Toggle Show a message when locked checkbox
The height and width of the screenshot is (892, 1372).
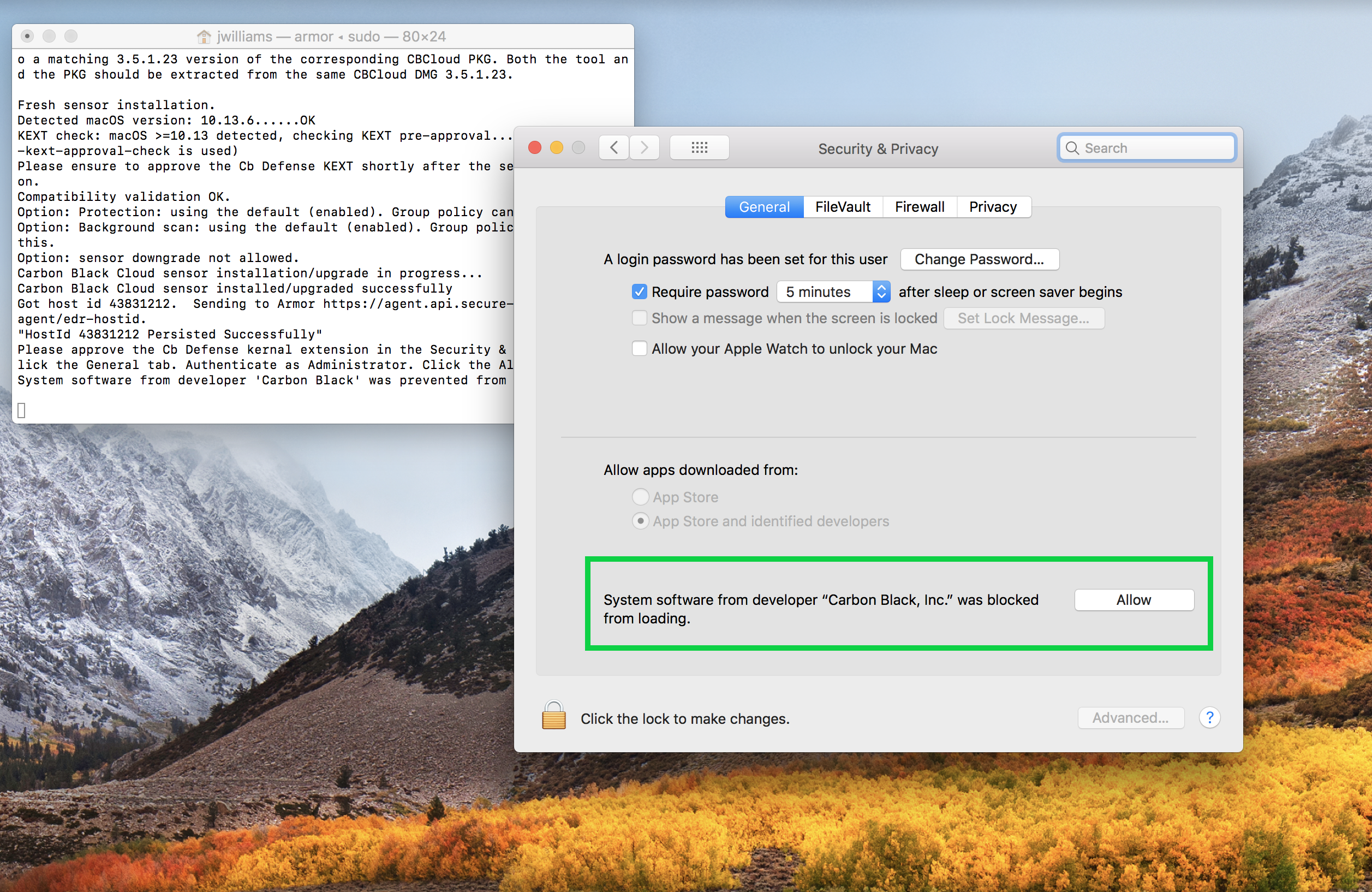[x=639, y=318]
